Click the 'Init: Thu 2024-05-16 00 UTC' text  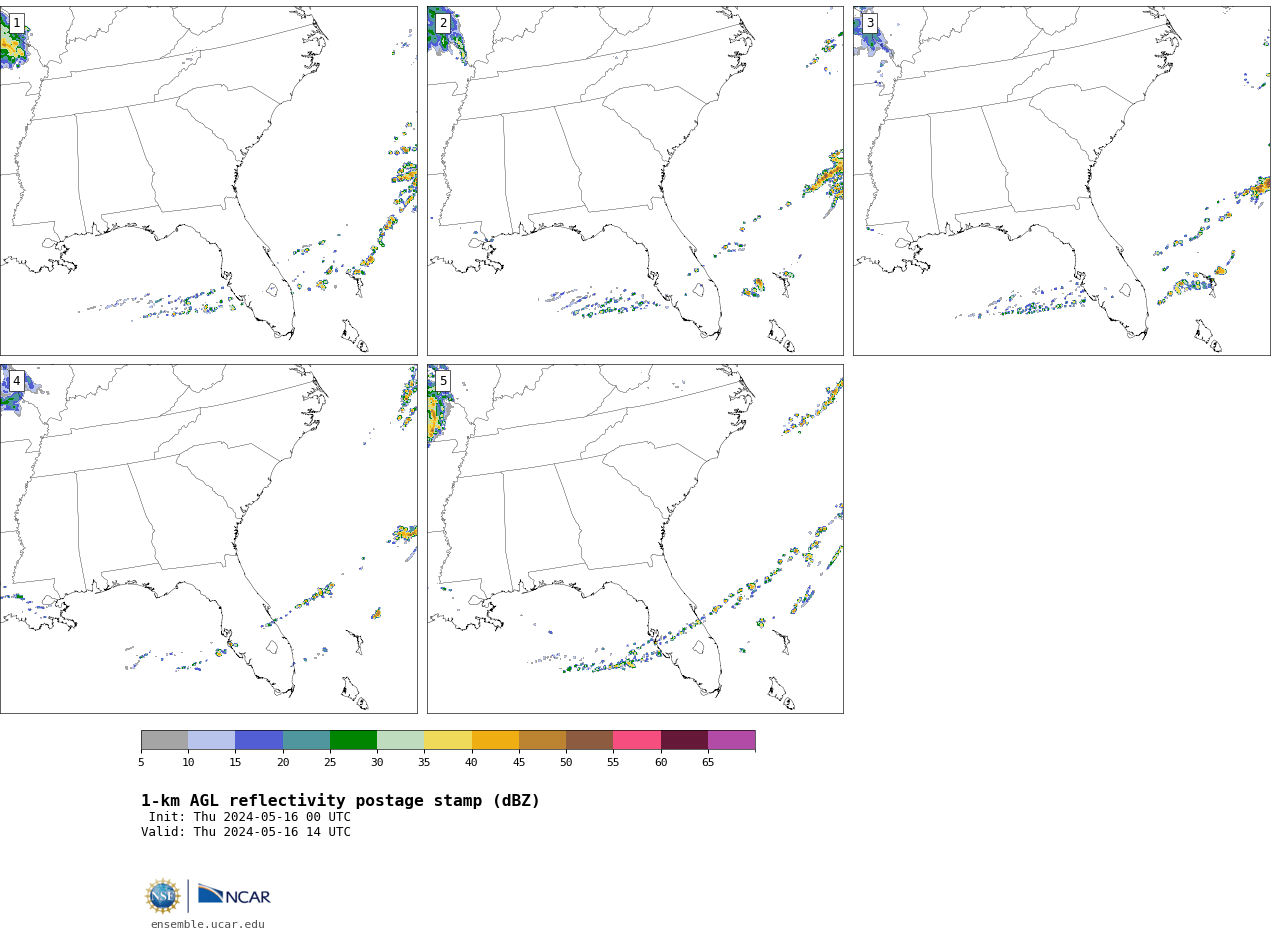[250, 817]
